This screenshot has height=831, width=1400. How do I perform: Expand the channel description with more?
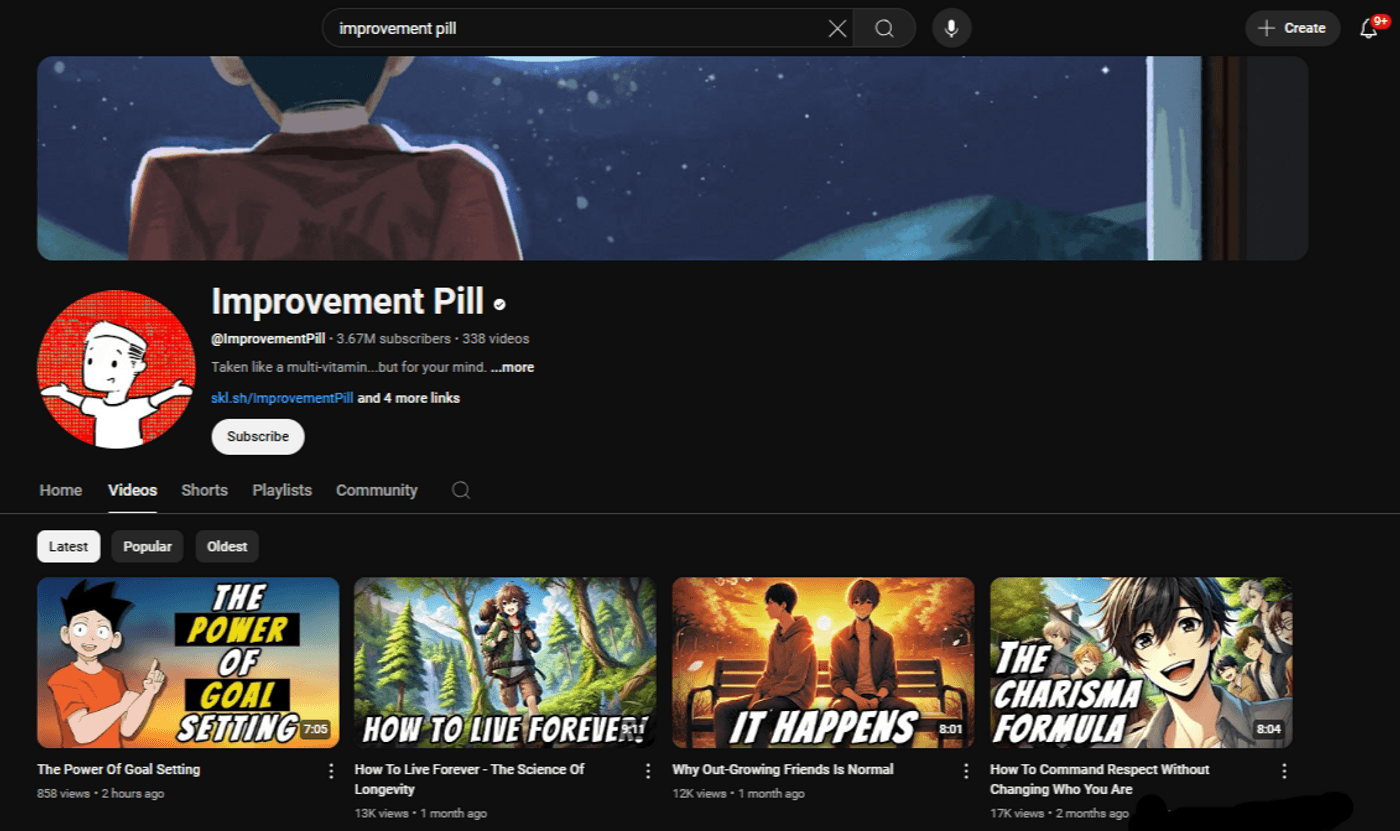click(x=512, y=367)
